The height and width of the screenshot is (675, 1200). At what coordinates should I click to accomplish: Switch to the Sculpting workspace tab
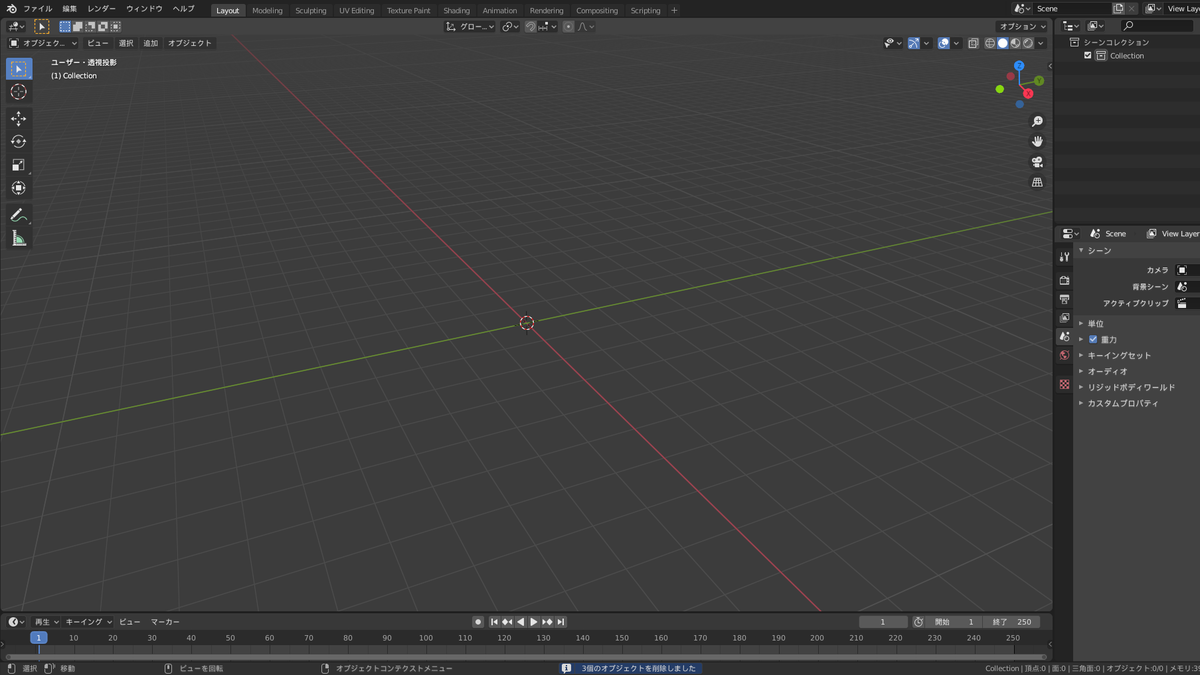click(x=310, y=10)
